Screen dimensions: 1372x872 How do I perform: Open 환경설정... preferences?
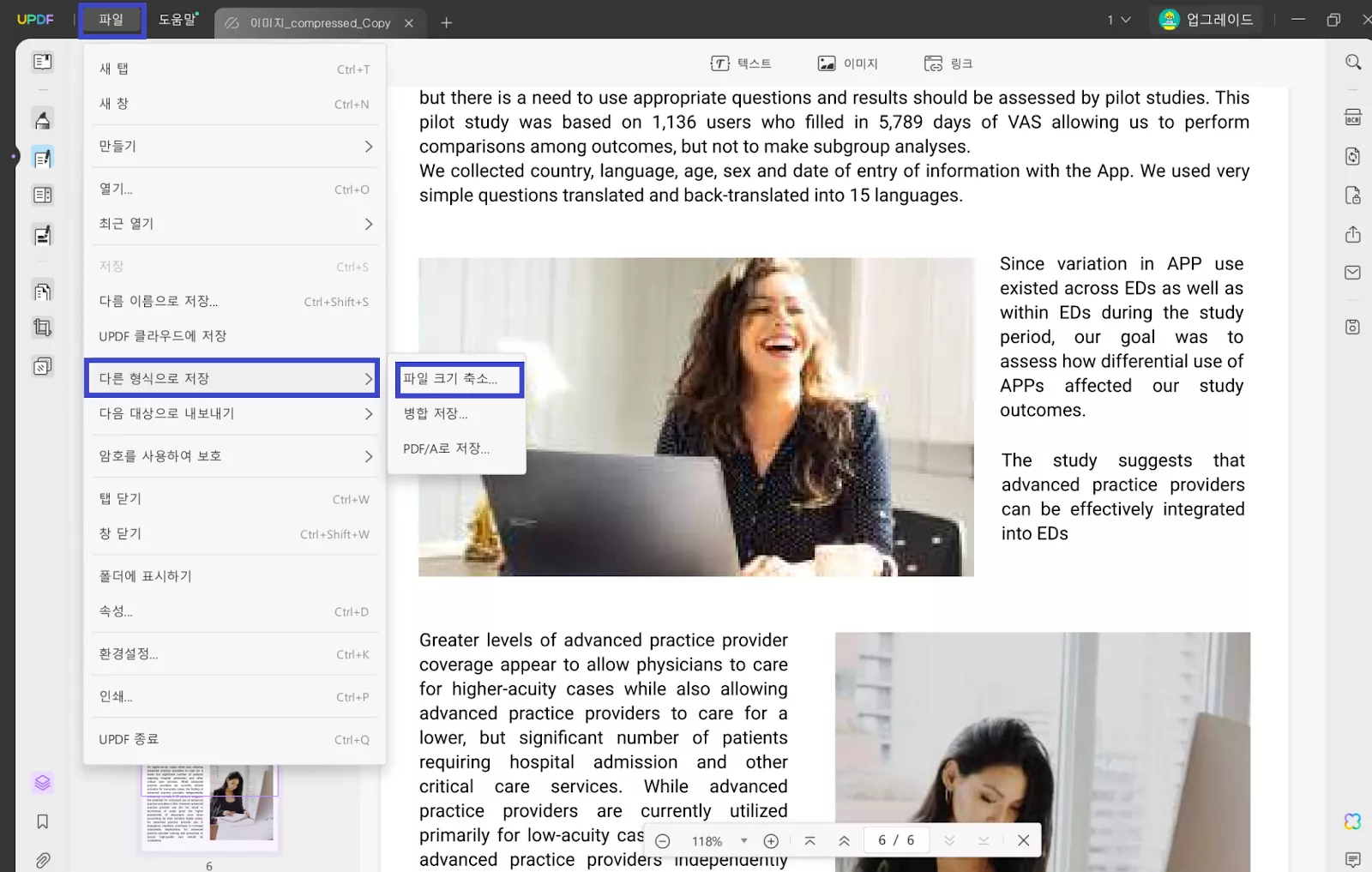234,654
